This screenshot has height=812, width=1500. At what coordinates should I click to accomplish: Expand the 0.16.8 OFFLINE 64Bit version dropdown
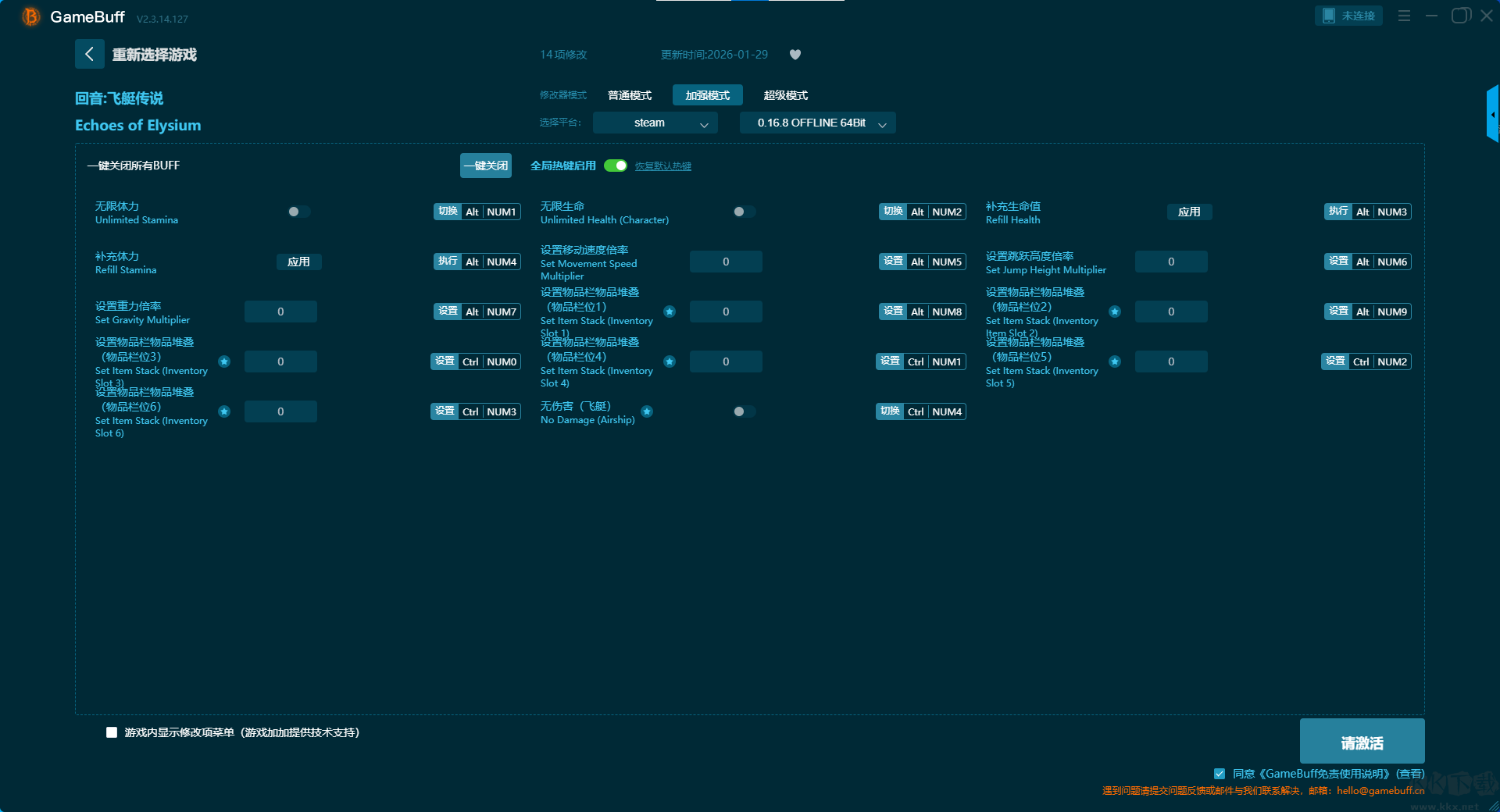click(817, 123)
